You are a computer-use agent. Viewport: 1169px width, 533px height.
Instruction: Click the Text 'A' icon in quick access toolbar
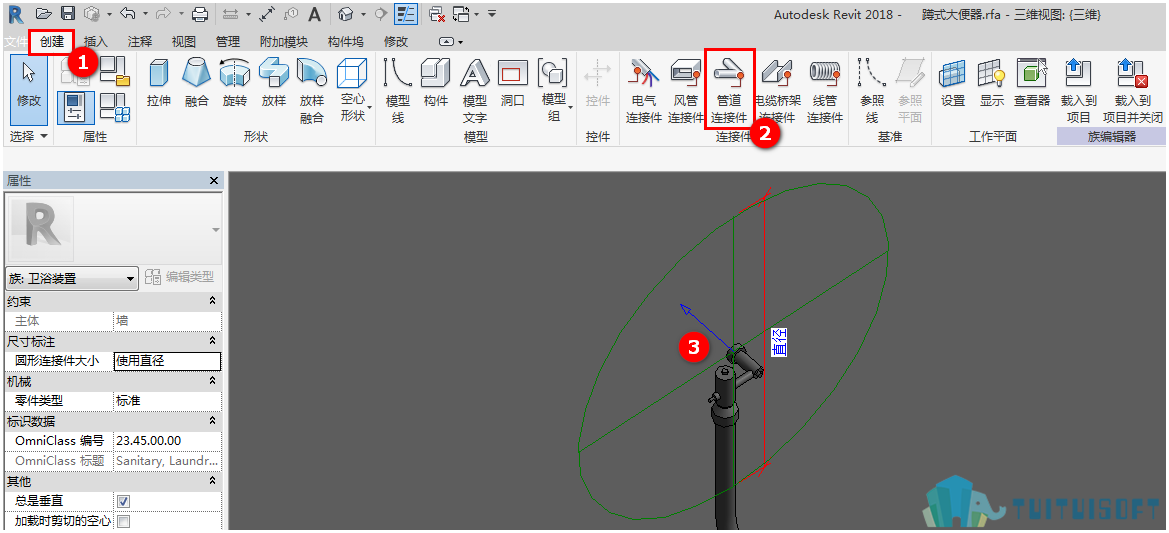(x=315, y=13)
